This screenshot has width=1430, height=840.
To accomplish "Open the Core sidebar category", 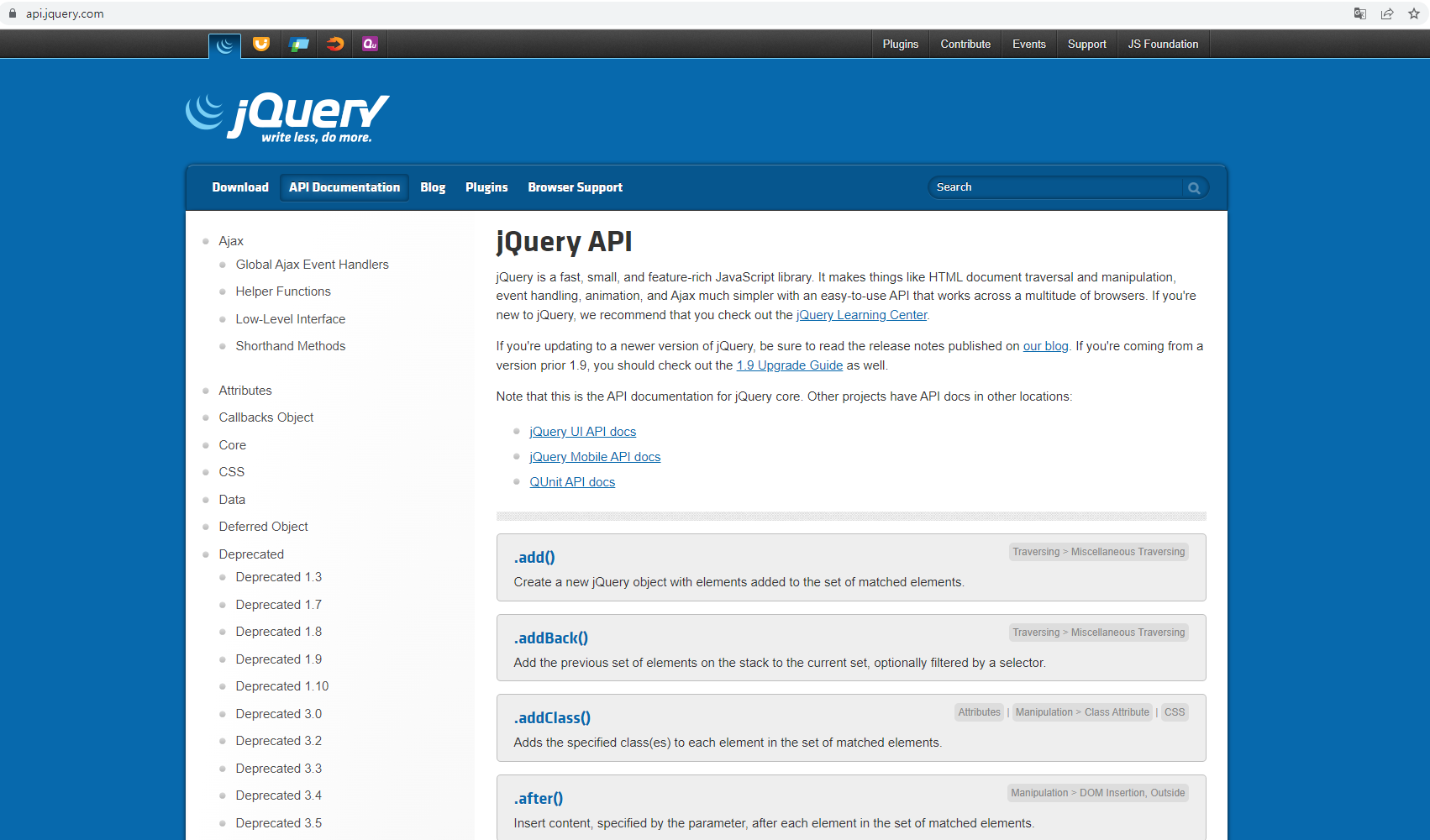I will pyautogui.click(x=233, y=445).
